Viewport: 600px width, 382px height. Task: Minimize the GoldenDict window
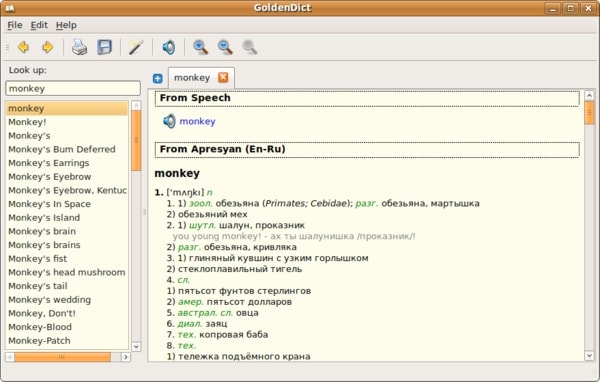[553, 8]
